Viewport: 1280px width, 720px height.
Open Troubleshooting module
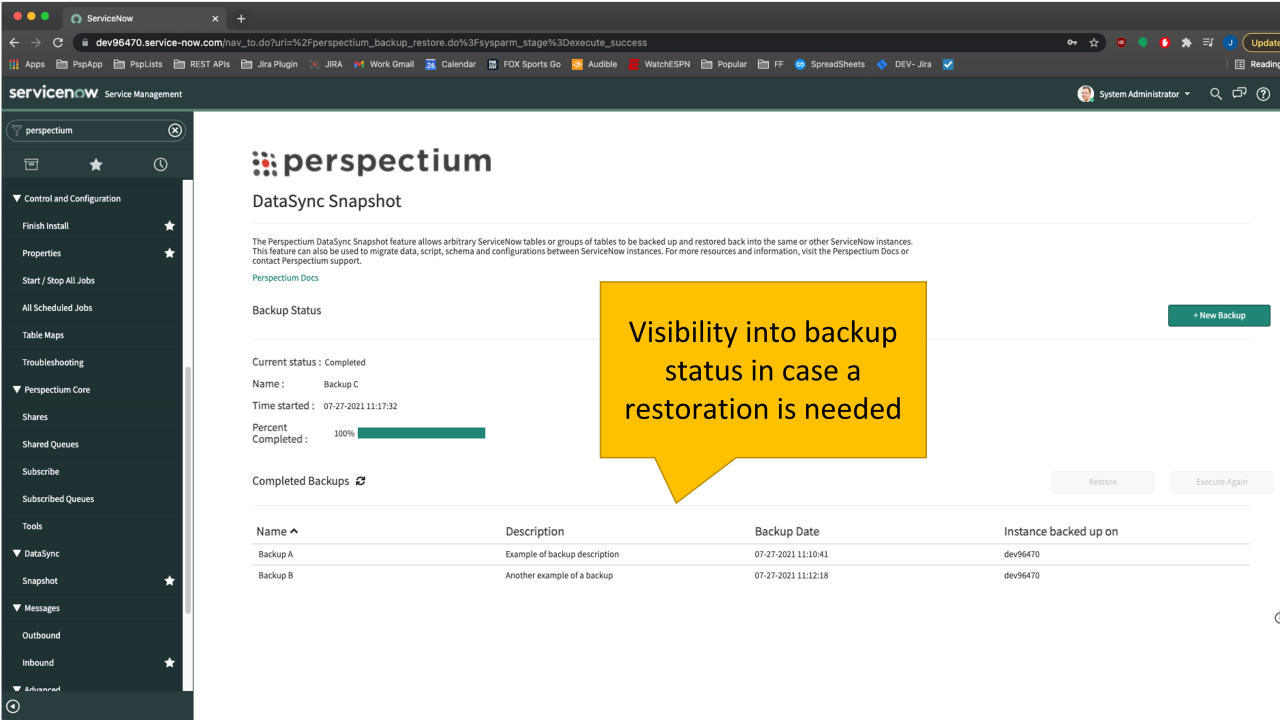tap(53, 362)
